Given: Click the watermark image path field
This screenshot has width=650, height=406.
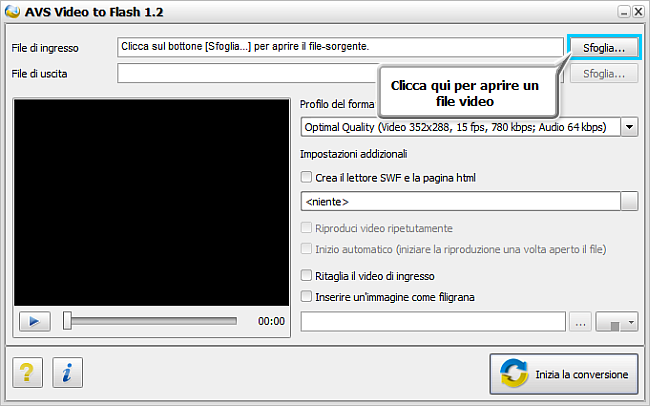Looking at the screenshot, I should (433, 322).
